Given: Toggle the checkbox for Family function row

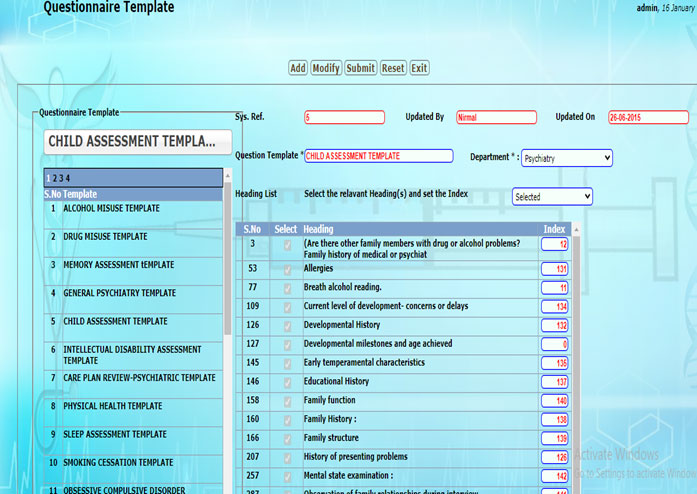Looking at the screenshot, I should pyautogui.click(x=286, y=400).
